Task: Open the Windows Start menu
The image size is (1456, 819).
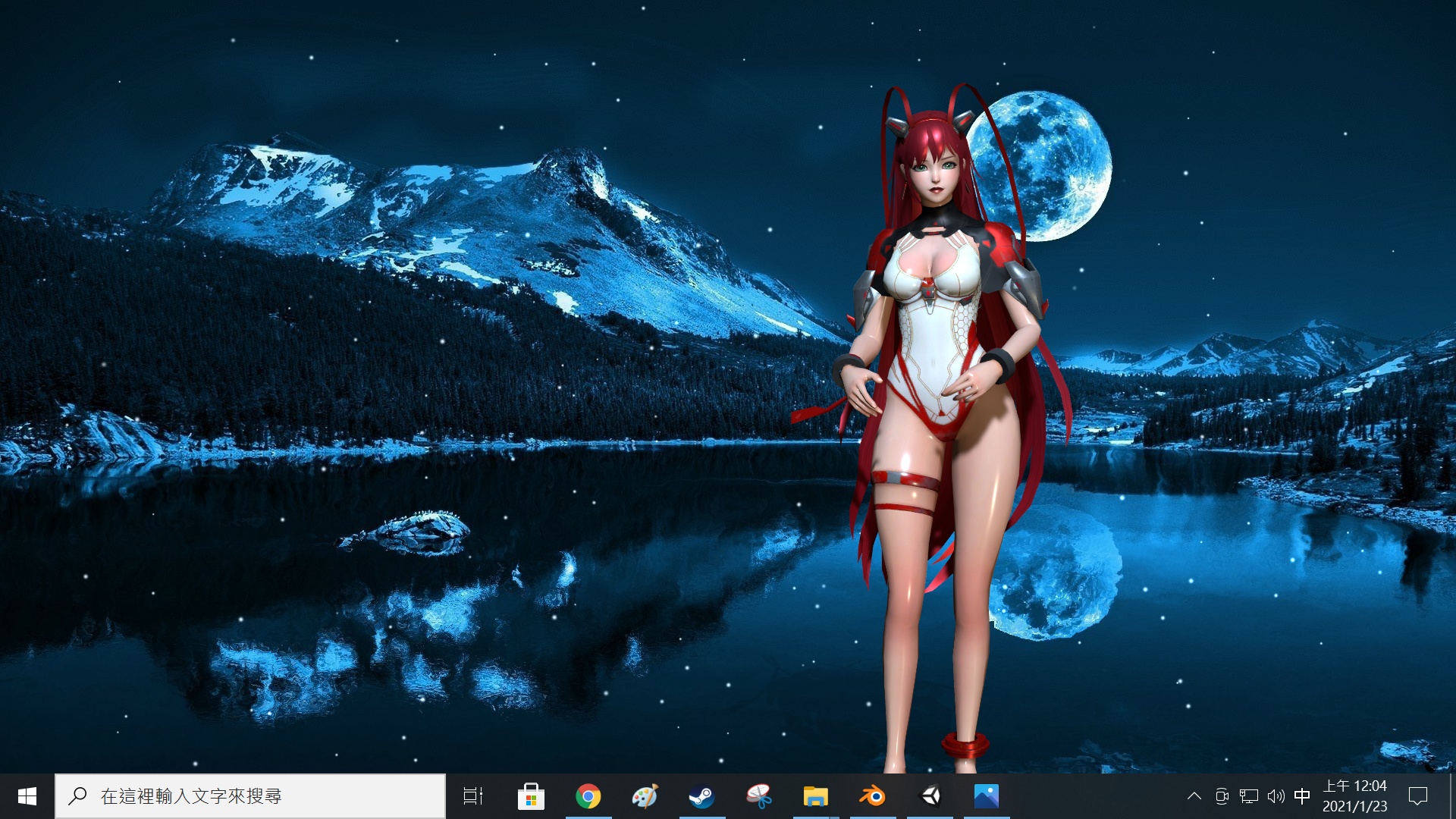Action: [27, 796]
